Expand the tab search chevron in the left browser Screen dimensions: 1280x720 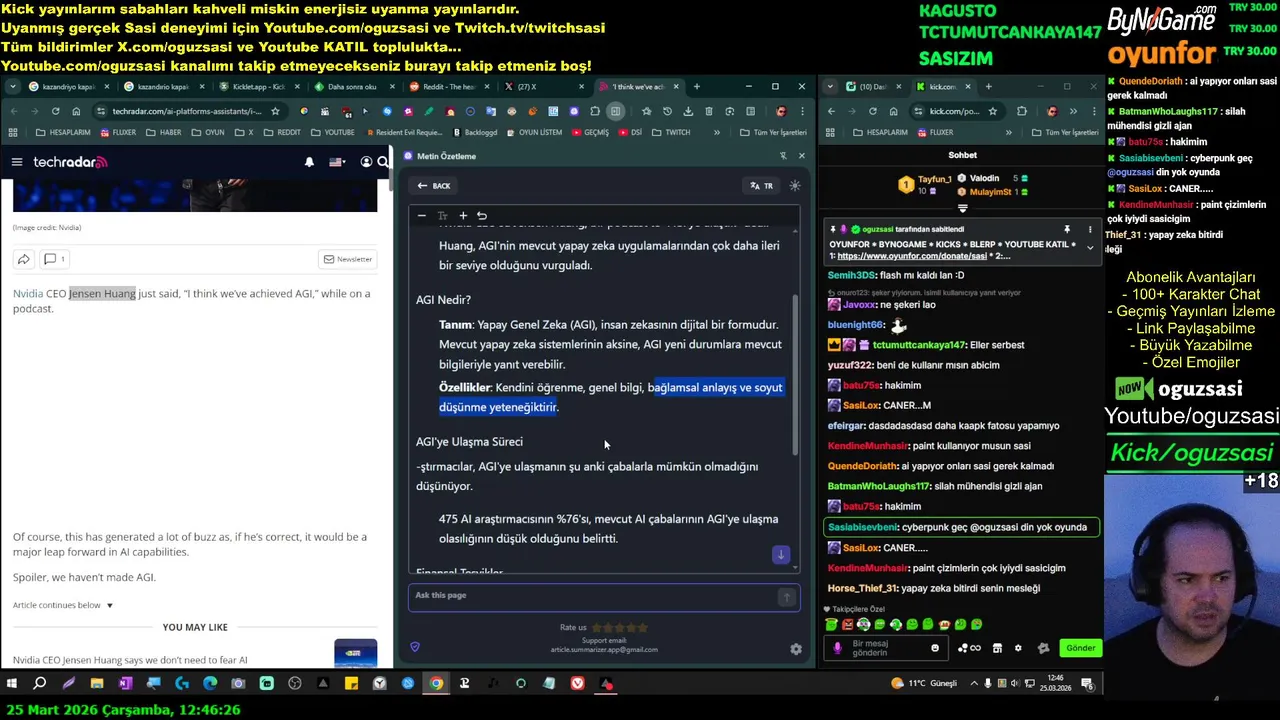12,87
